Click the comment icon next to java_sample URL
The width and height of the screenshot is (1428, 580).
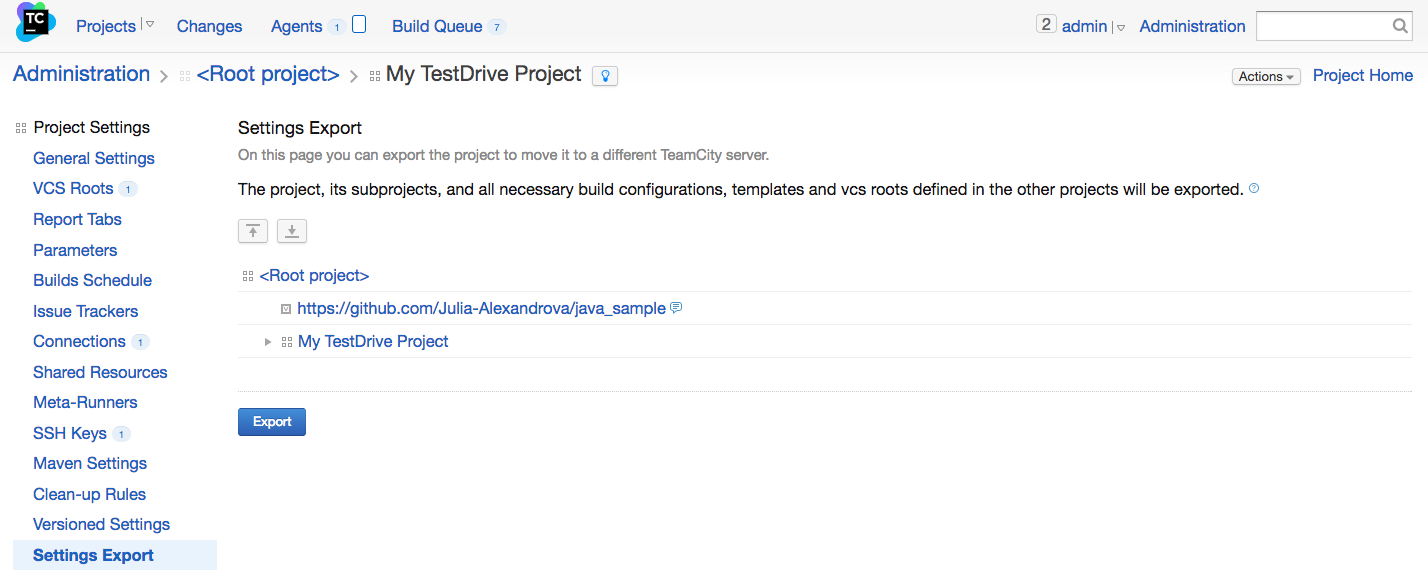[x=676, y=308]
